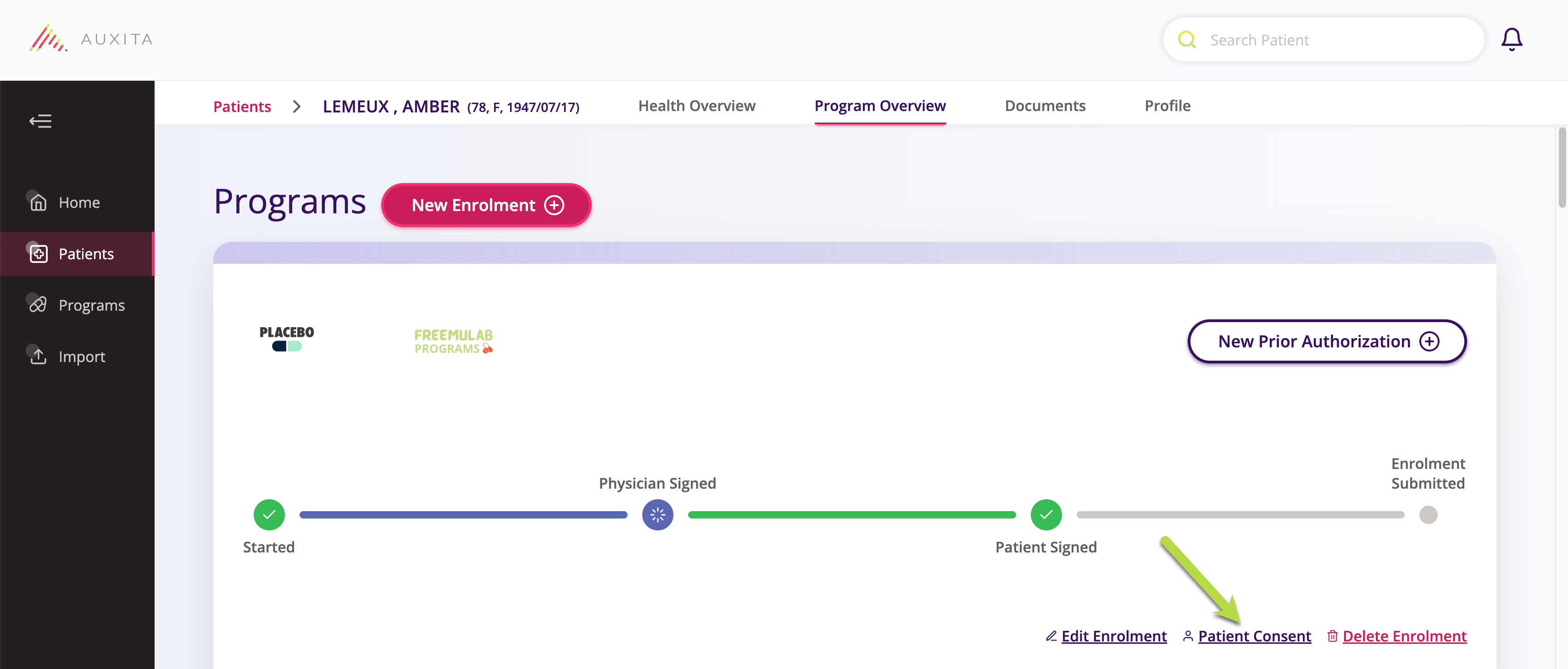Open the Patient Consent link

click(1254, 636)
